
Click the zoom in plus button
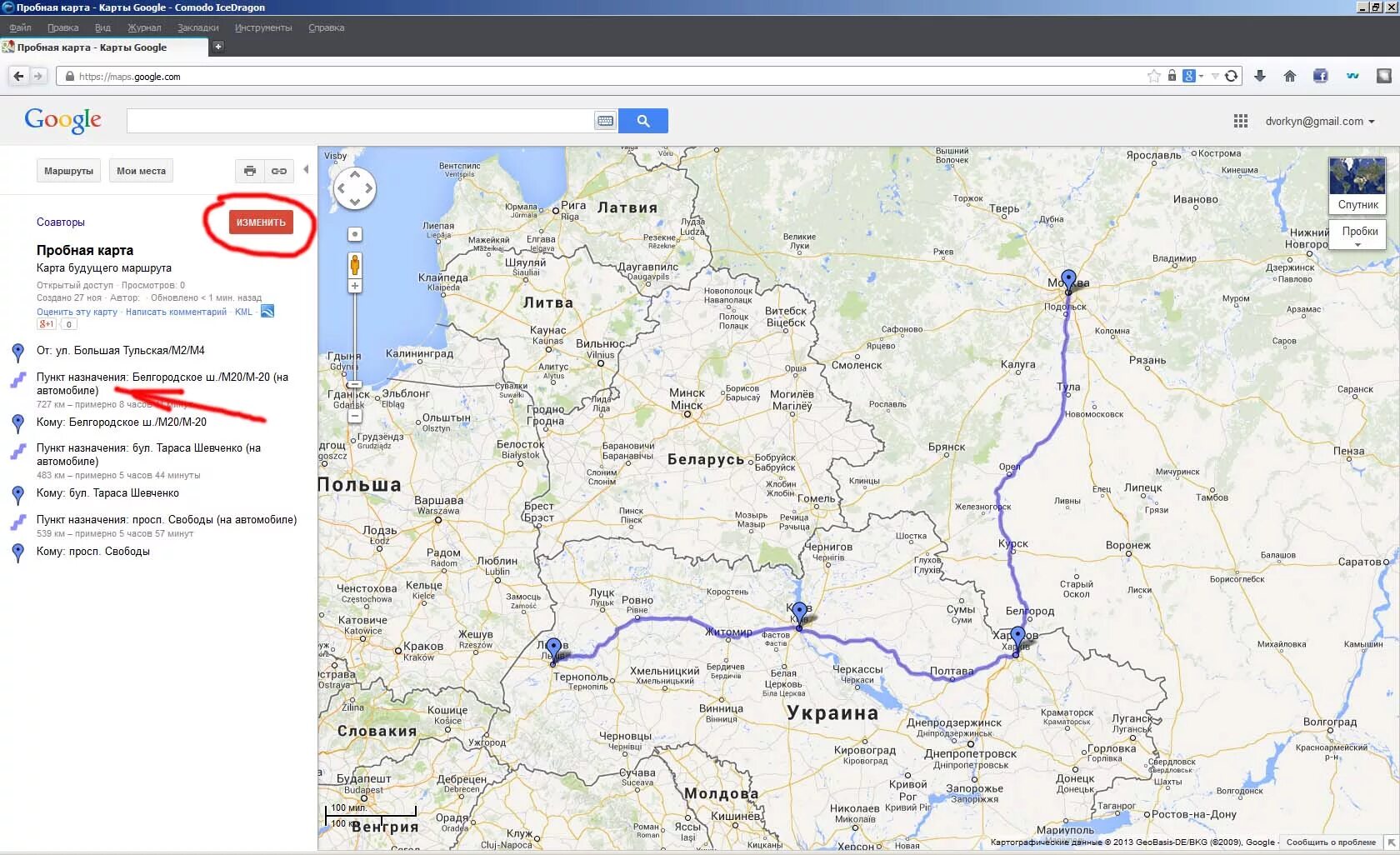click(355, 286)
